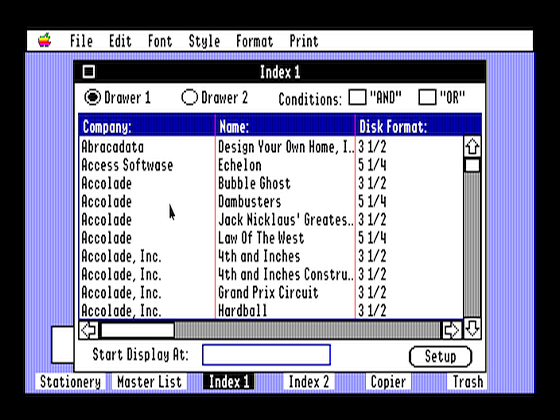Select the Index 1 desktop item

229,382
